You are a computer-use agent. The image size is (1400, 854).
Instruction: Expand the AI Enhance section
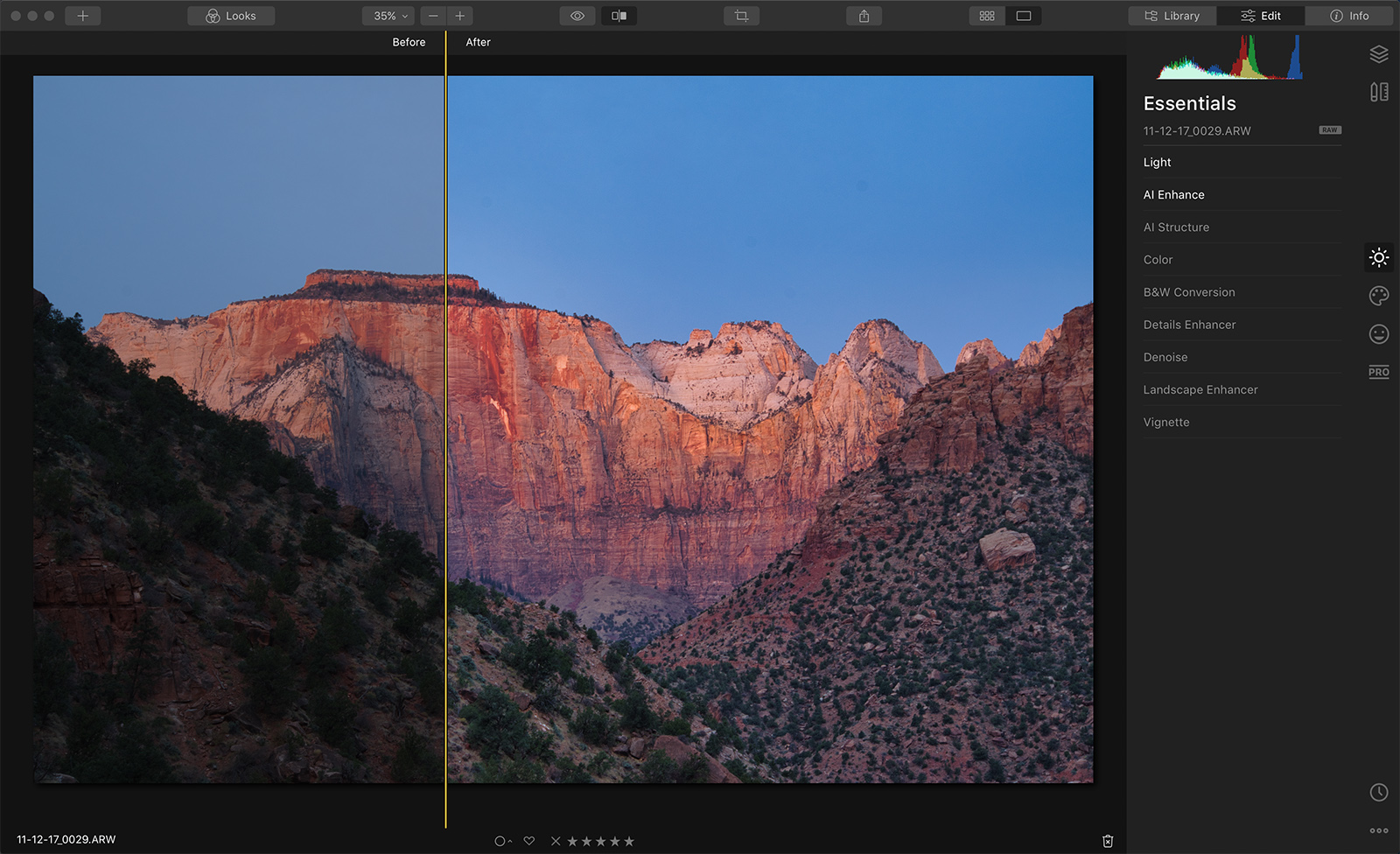(1173, 195)
